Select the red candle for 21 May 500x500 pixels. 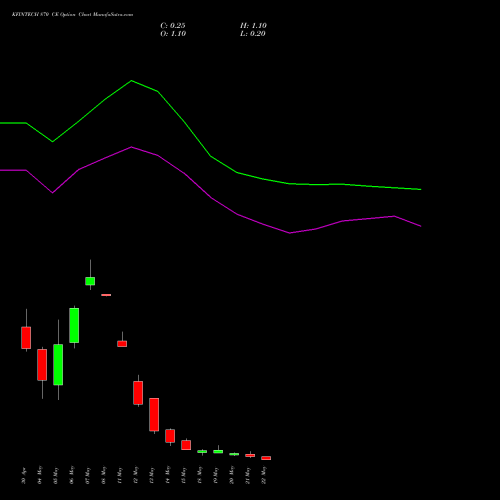[x=250, y=455]
